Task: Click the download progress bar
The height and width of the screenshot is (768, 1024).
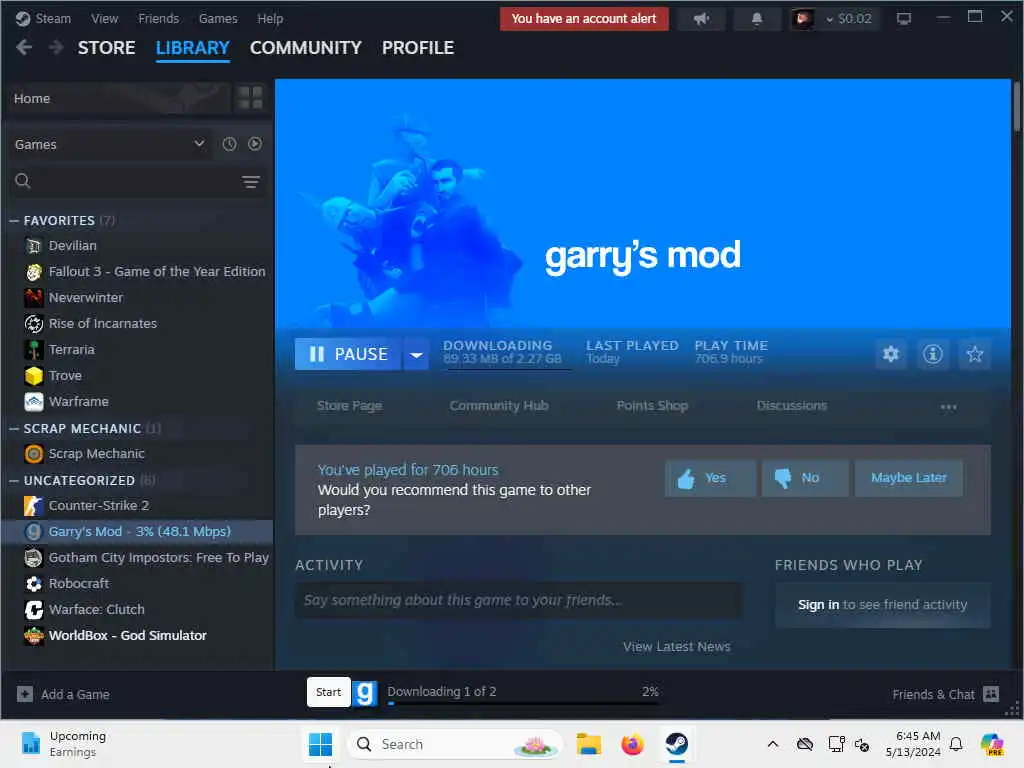Action: point(524,703)
